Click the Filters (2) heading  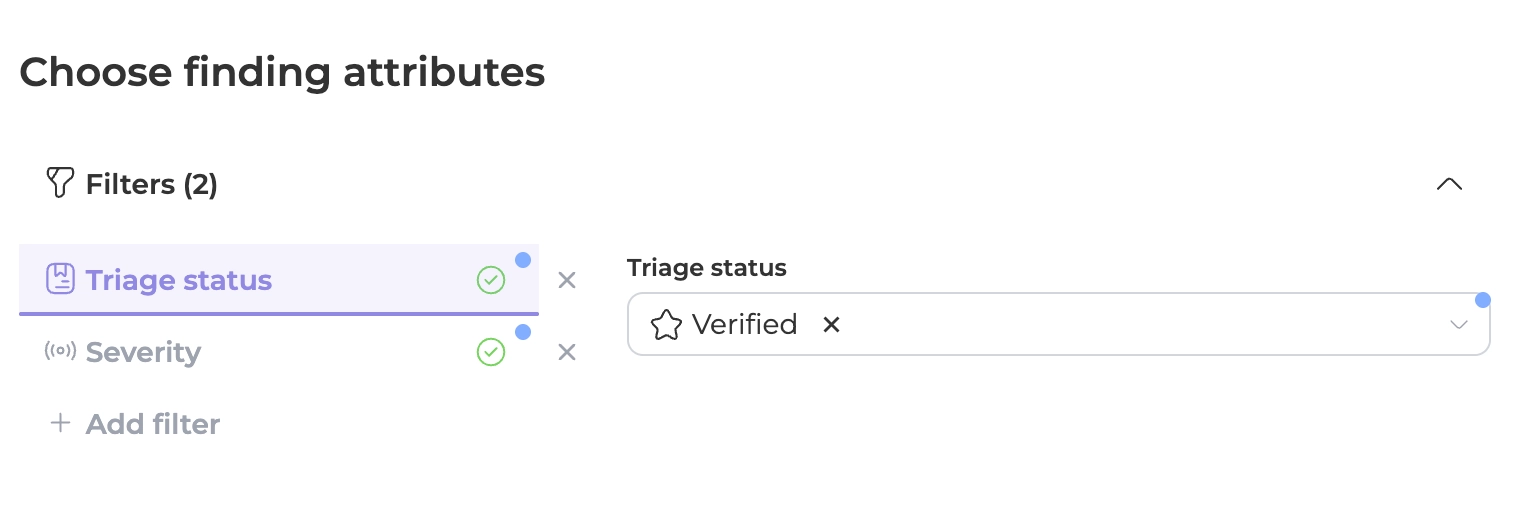point(152,184)
